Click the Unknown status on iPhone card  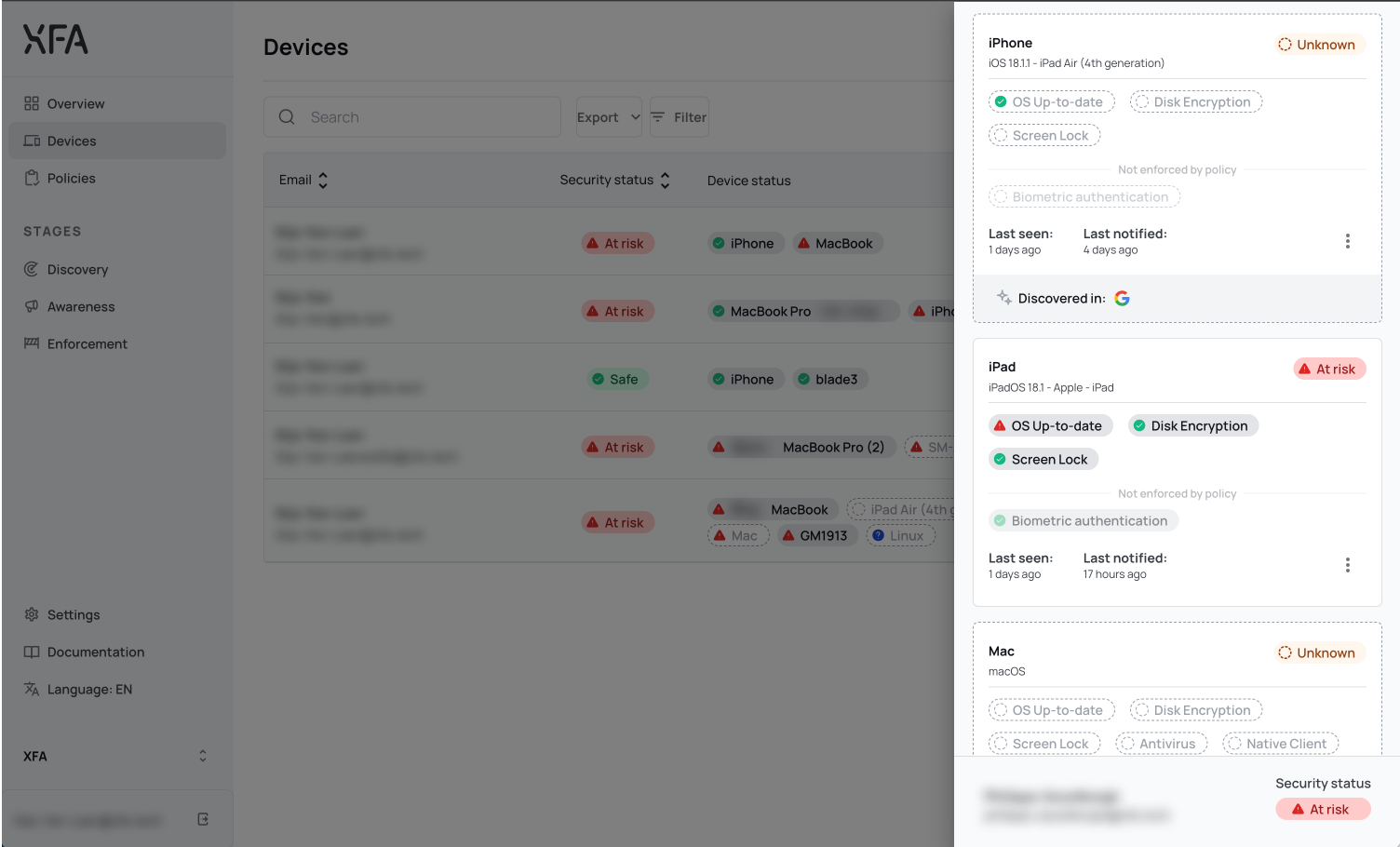coord(1320,45)
